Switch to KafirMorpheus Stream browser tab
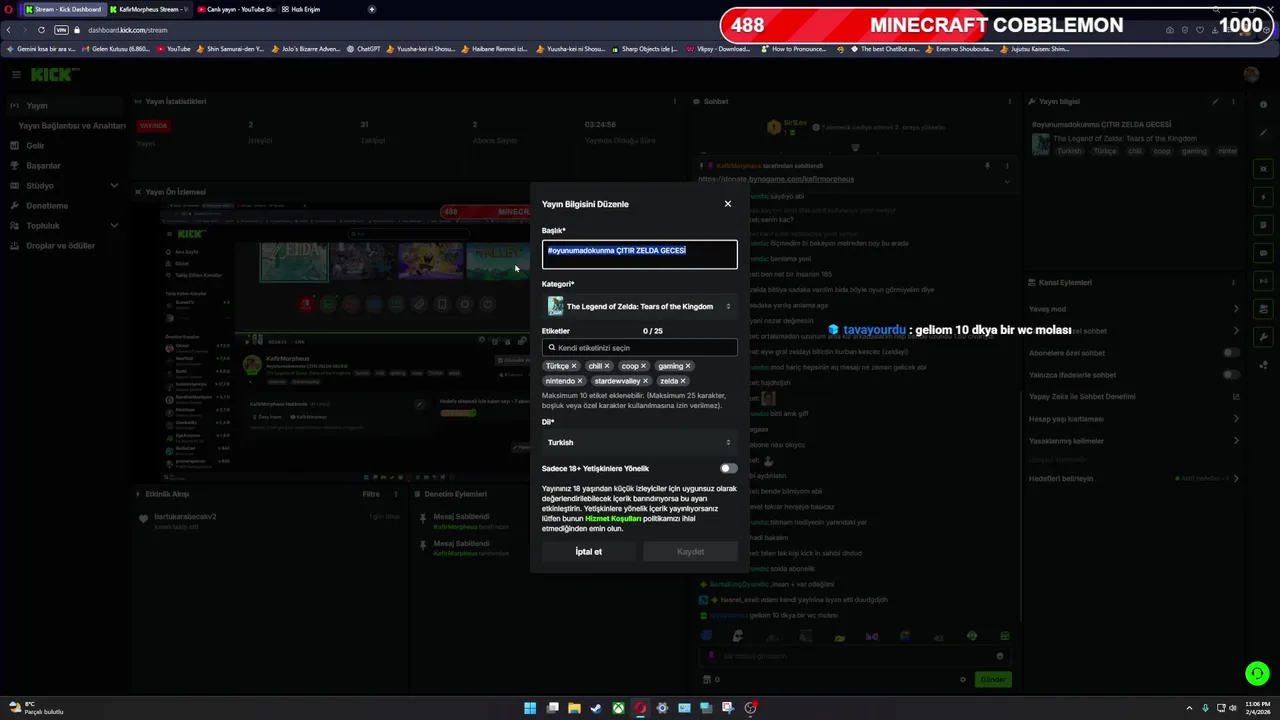This screenshot has height=720, width=1280. pos(148,9)
